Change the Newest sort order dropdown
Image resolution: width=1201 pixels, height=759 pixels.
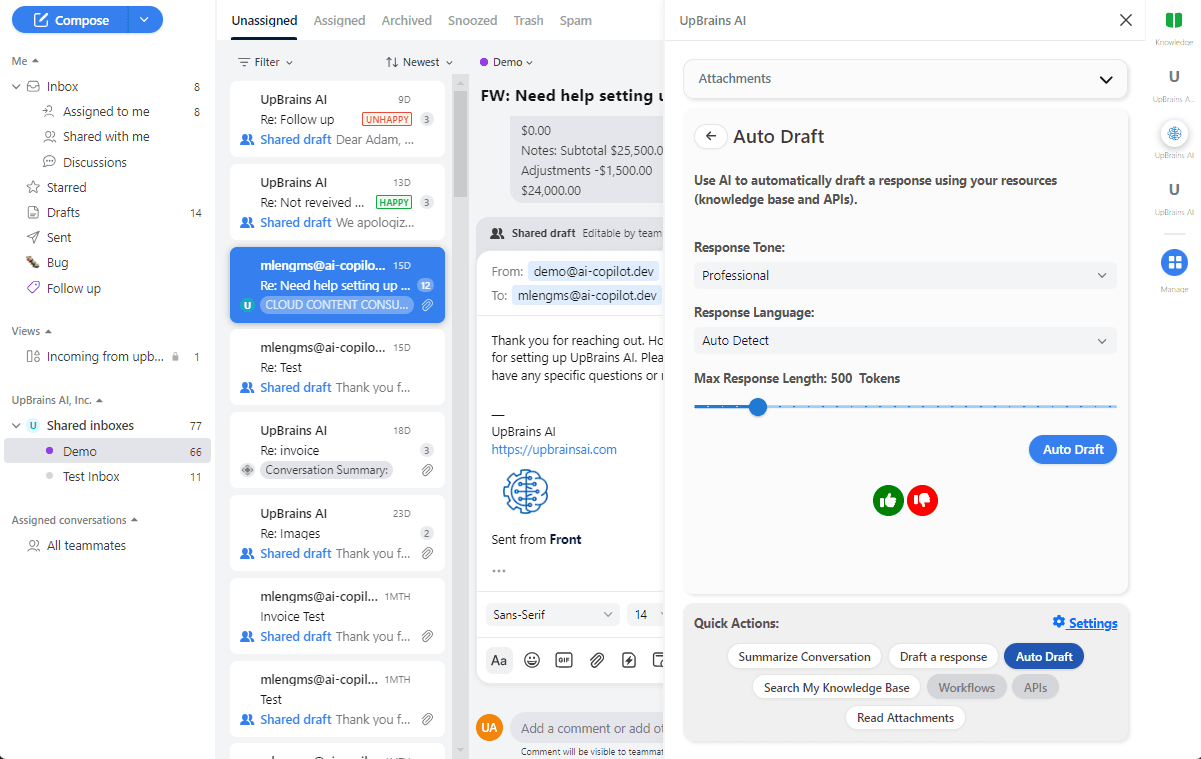[x=420, y=62]
